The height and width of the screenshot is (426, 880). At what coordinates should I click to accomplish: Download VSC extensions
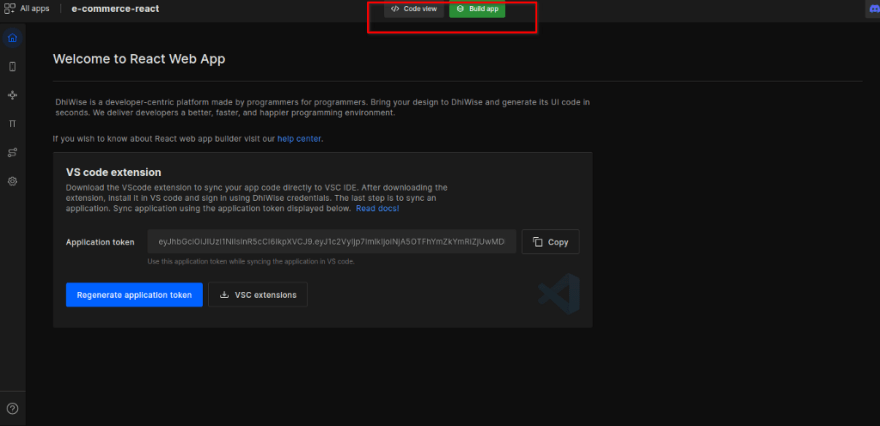(258, 295)
